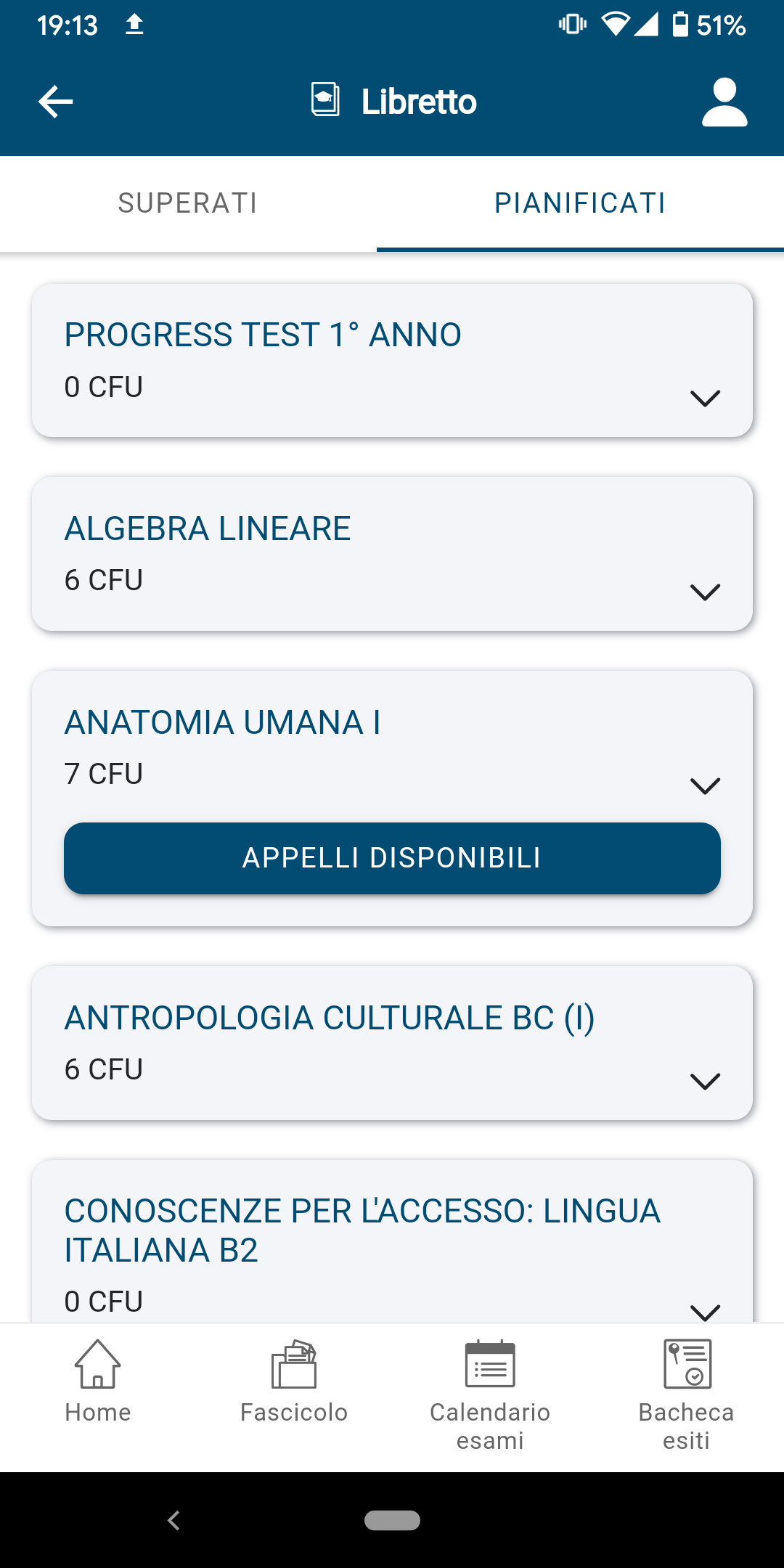Expand ANTROPOLOGIA CULTURALE BC (I) chevron
784x1568 pixels.
click(705, 1082)
